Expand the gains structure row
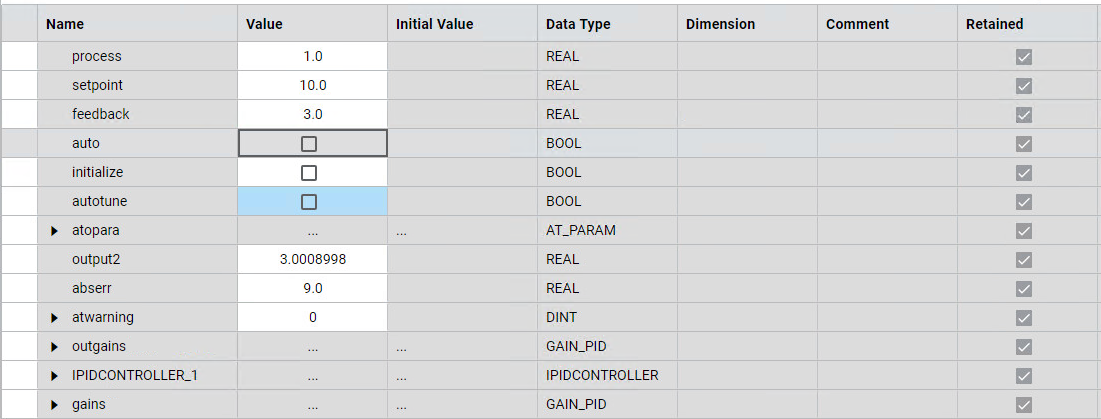The height and width of the screenshot is (419, 1101). pos(55,405)
